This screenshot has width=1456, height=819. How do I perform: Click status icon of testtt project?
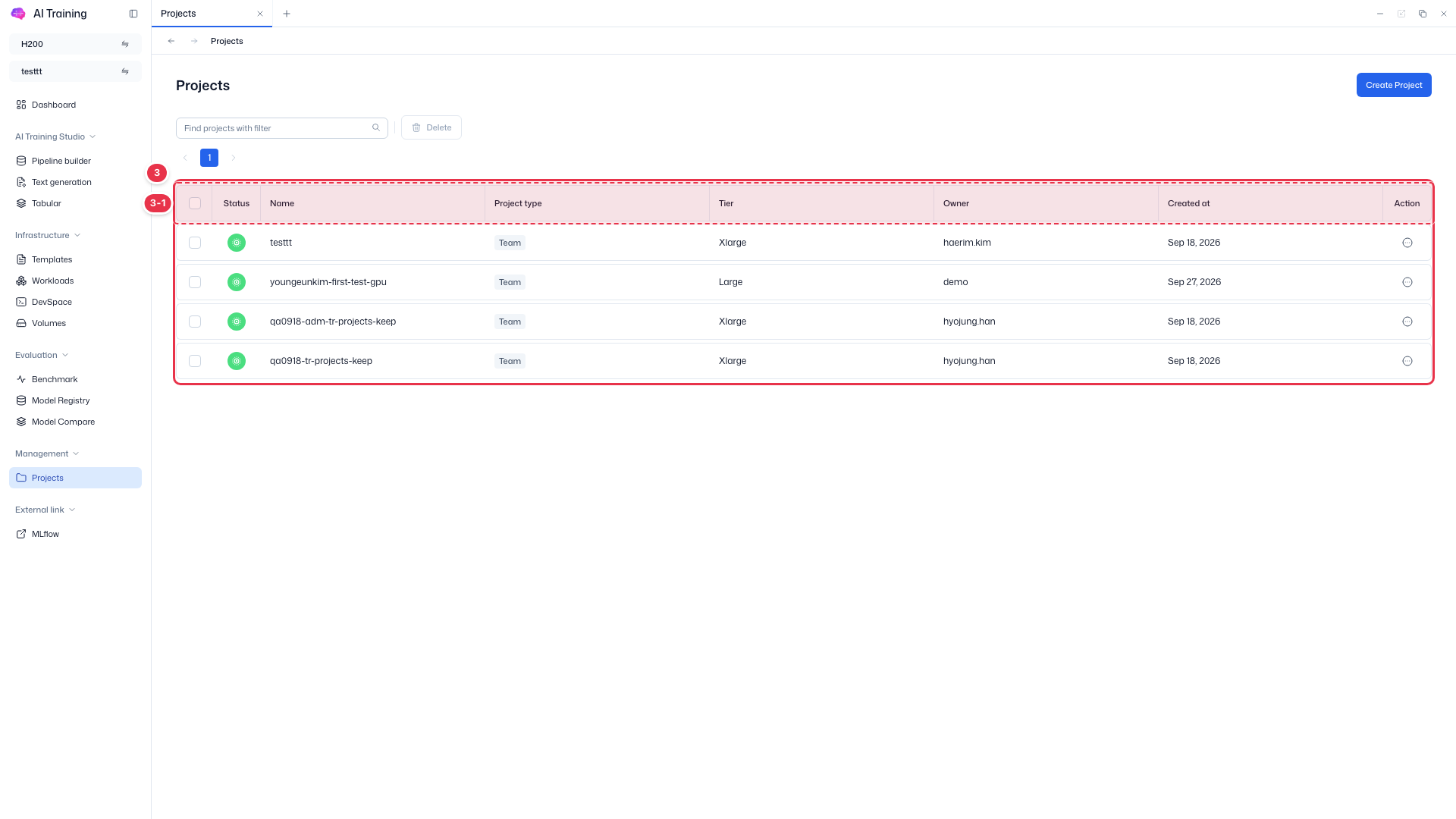point(237,243)
